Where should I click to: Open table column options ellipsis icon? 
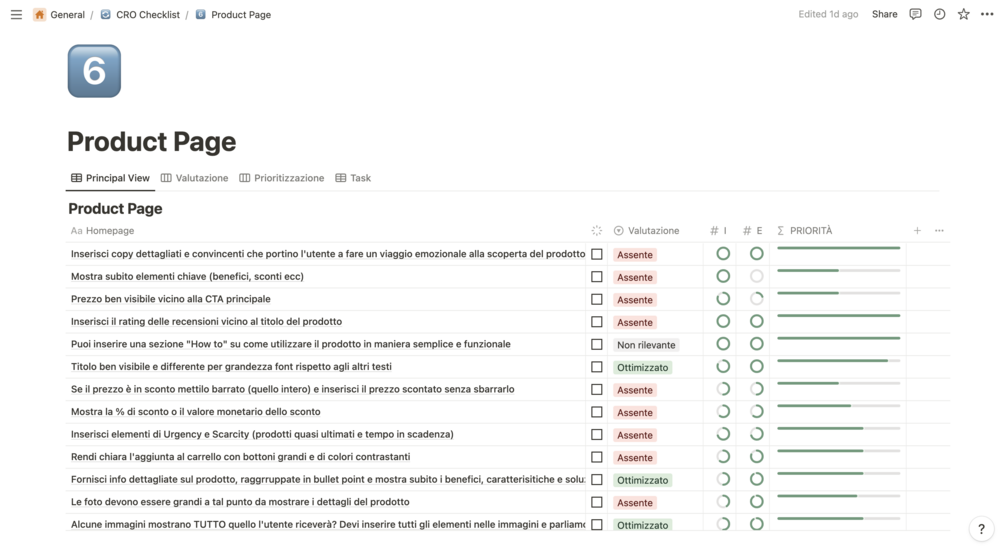(x=939, y=231)
